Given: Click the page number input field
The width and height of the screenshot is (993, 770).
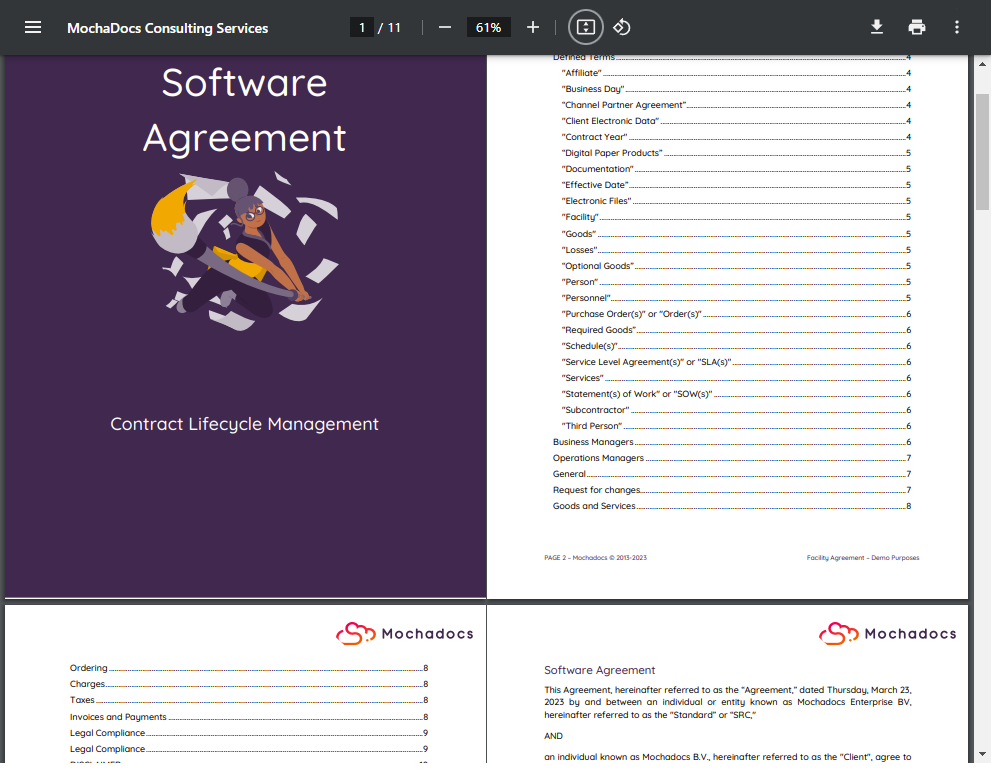Looking at the screenshot, I should [362, 27].
